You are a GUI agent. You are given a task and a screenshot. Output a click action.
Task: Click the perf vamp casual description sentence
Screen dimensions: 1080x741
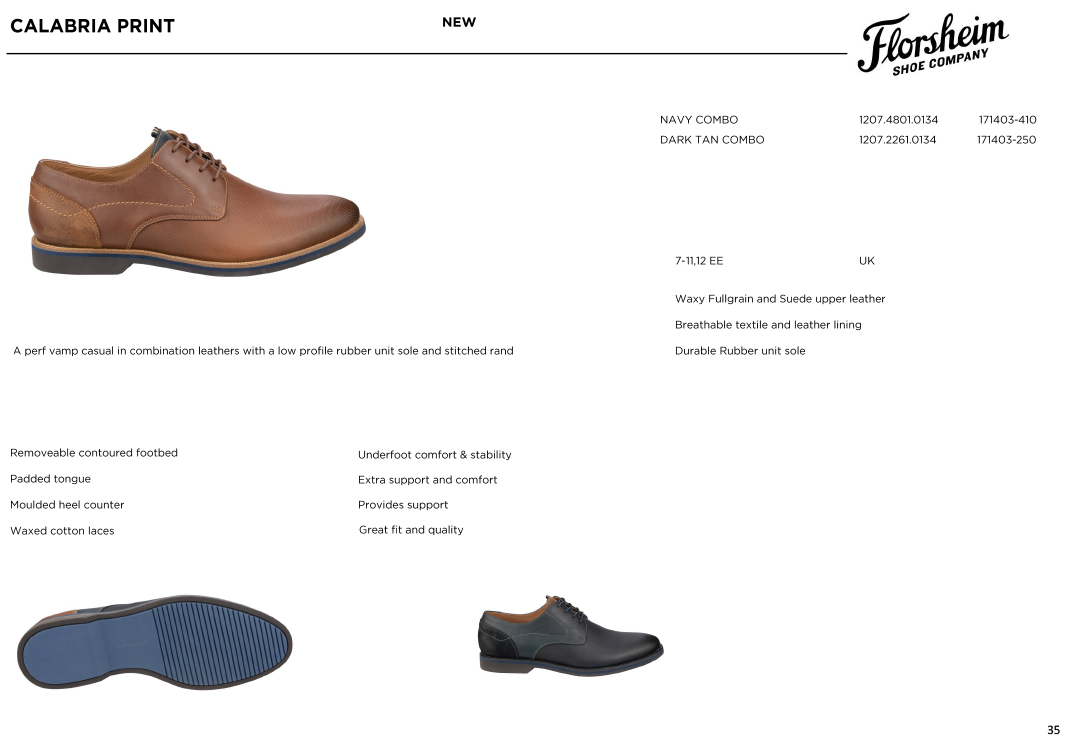click(x=263, y=351)
